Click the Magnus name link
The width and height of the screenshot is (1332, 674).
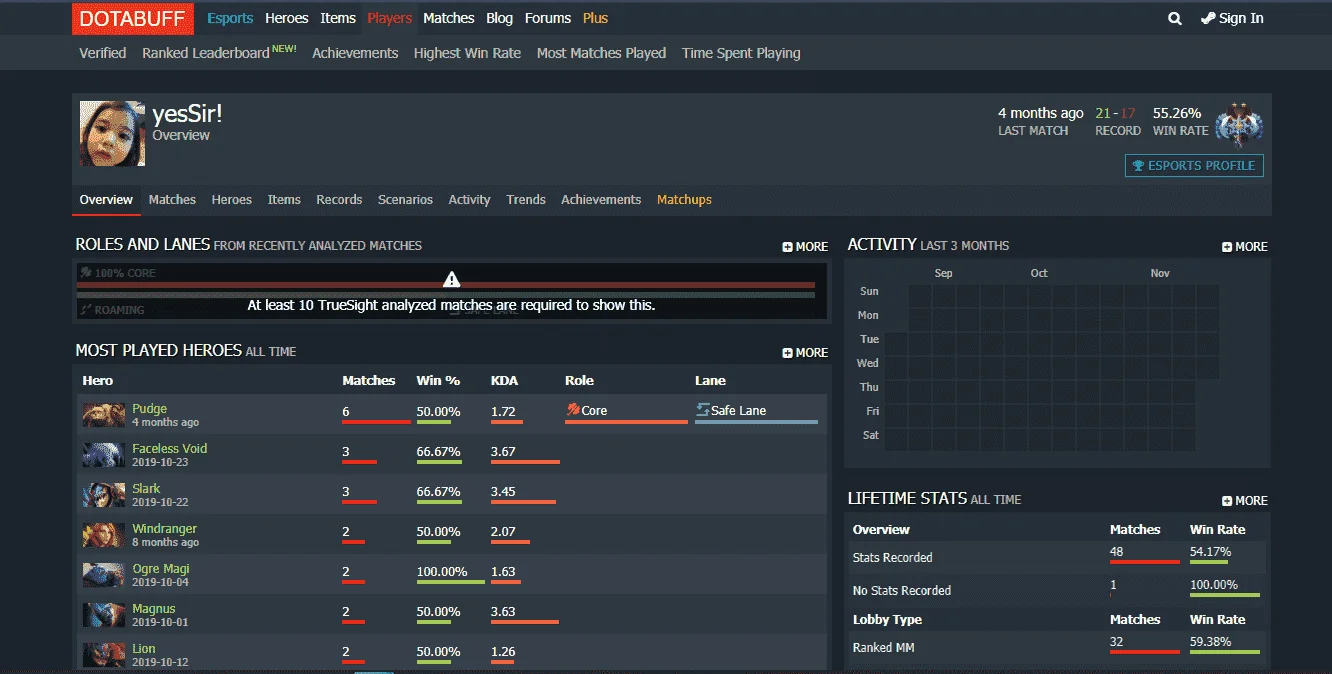[x=154, y=608]
